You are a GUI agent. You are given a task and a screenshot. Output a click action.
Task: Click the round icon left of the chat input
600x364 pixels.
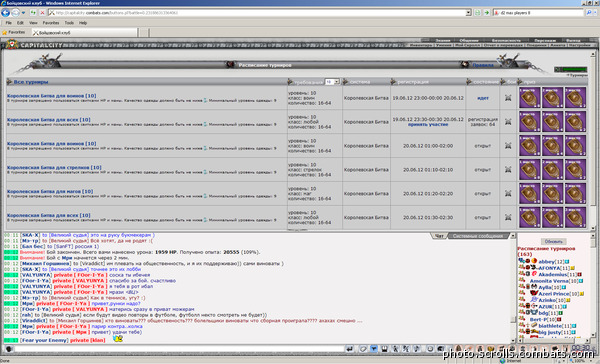click(9, 349)
